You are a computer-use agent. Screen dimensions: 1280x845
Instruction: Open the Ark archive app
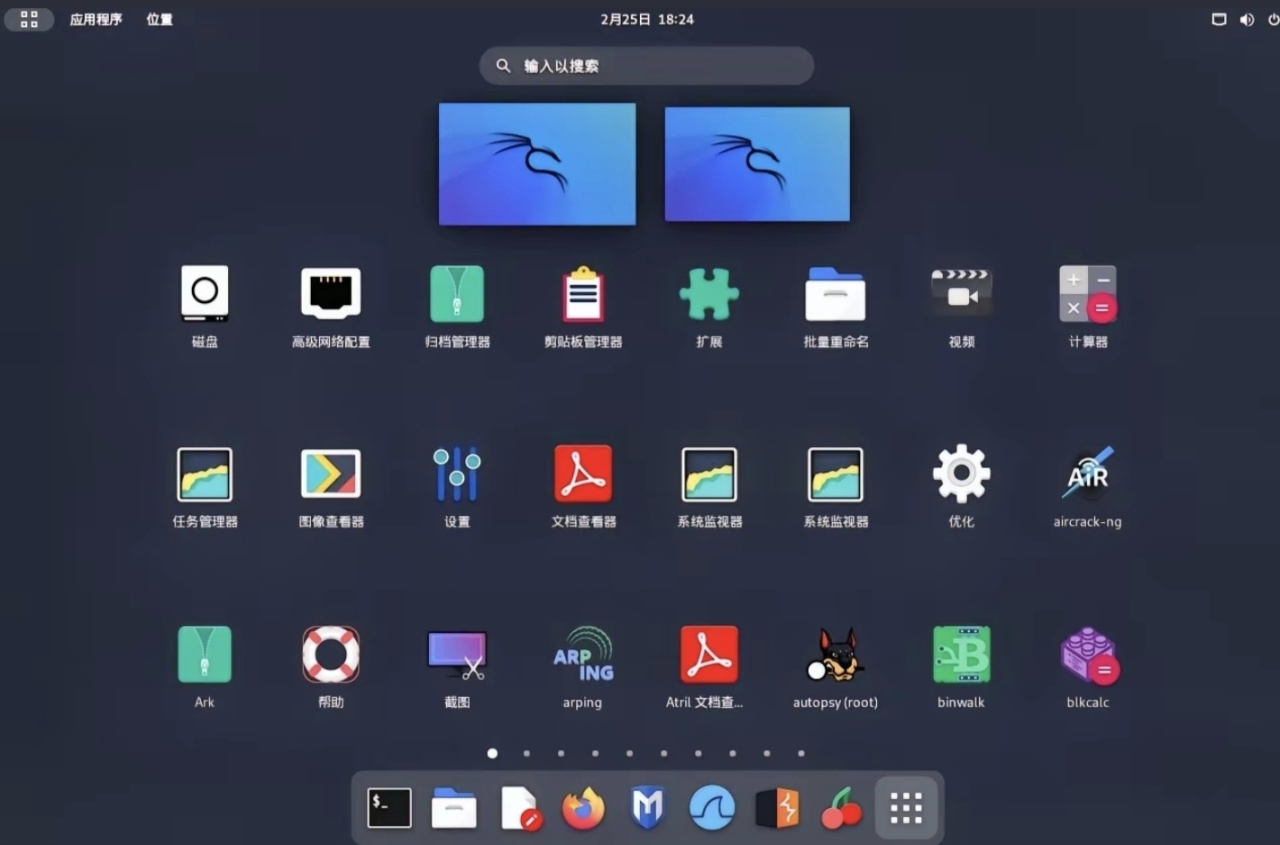pyautogui.click(x=205, y=655)
